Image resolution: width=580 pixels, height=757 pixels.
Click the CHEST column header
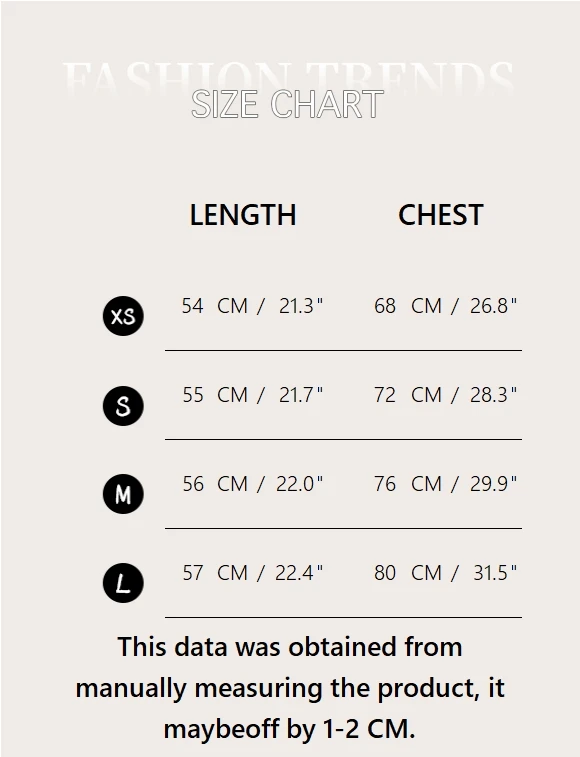440,215
